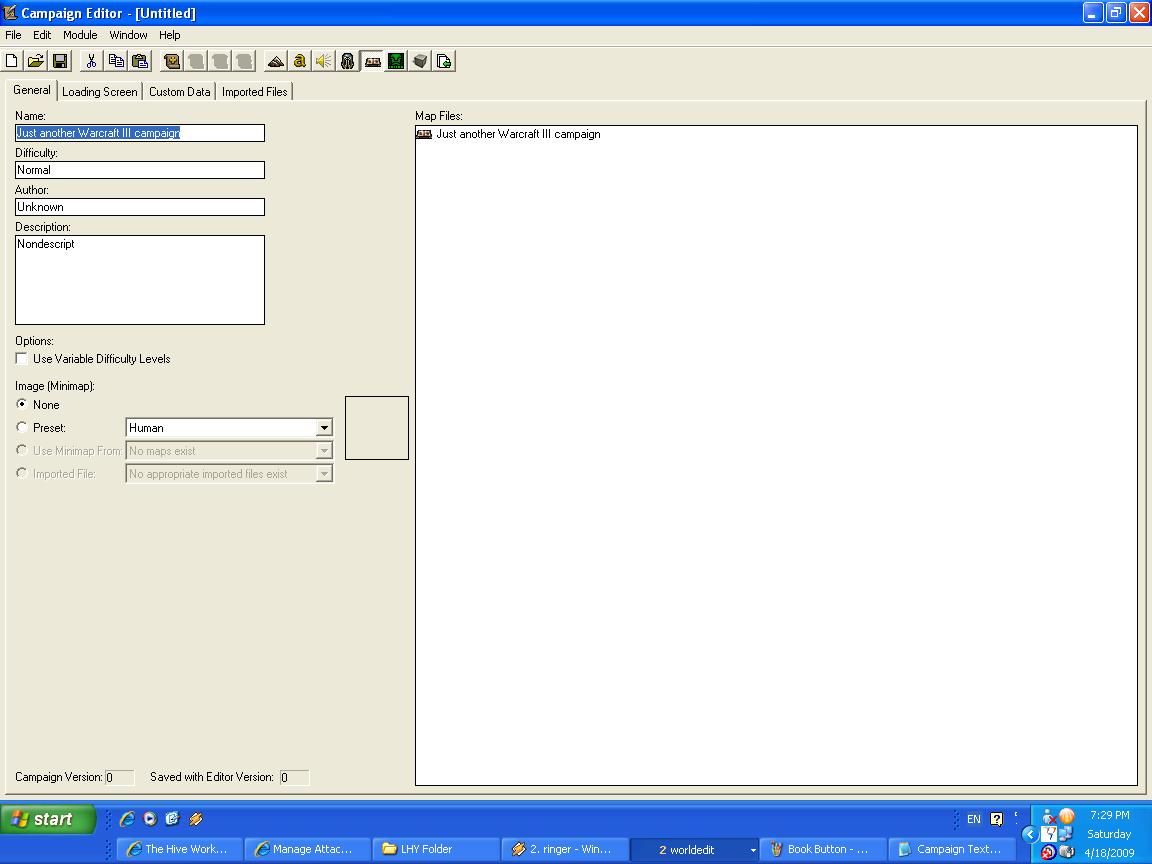Open LHY Folder taskbar button
Viewport: 1152px width, 864px height.
coord(436,849)
